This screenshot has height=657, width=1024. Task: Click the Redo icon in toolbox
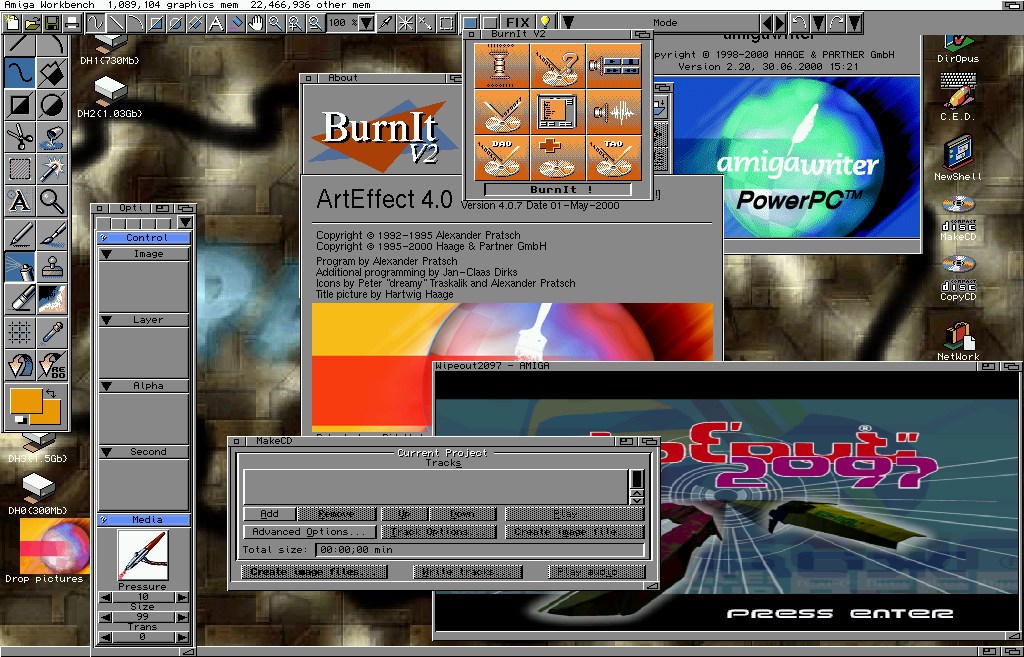pos(52,365)
